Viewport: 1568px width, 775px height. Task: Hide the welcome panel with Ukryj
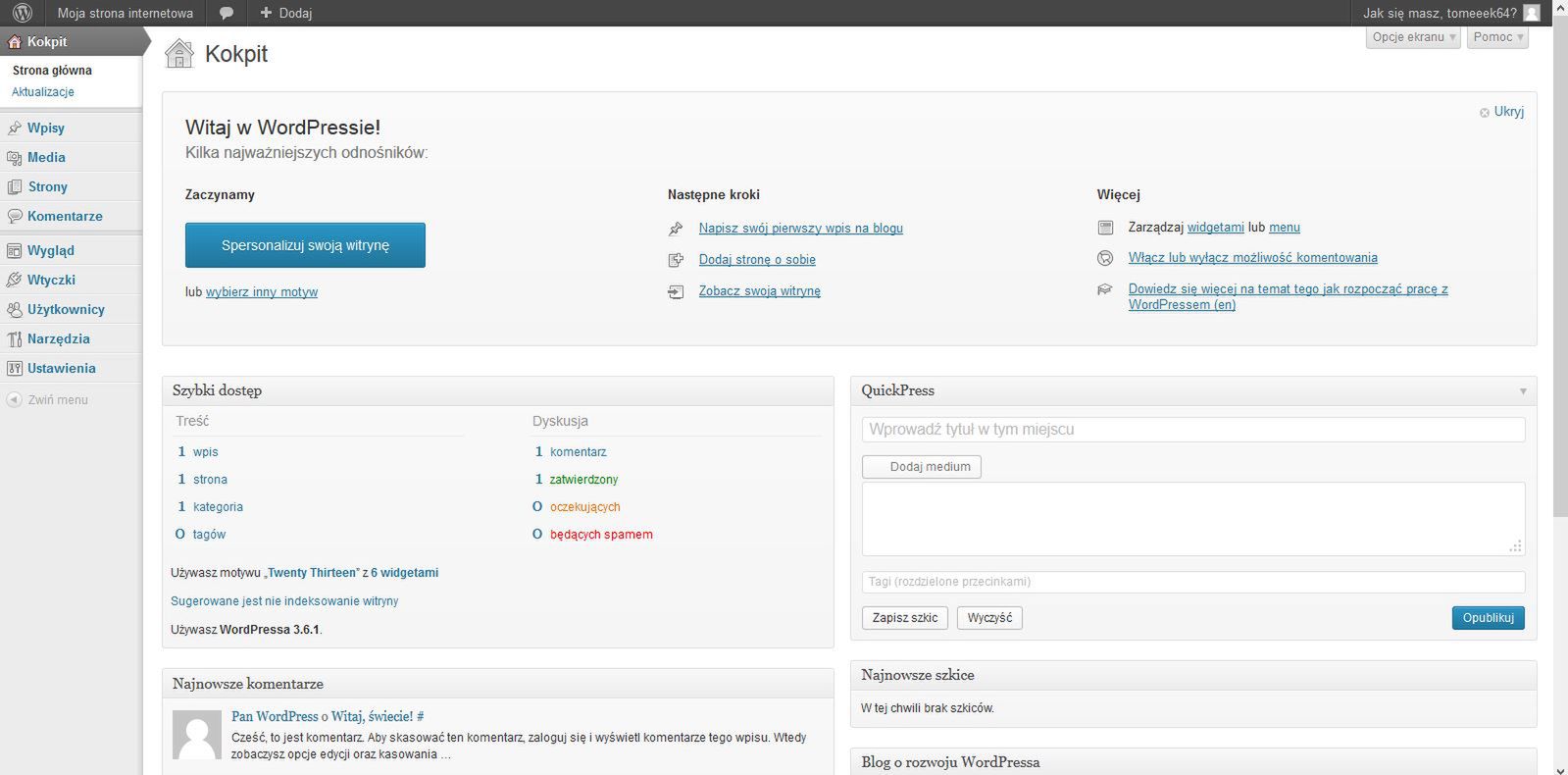coord(1509,112)
